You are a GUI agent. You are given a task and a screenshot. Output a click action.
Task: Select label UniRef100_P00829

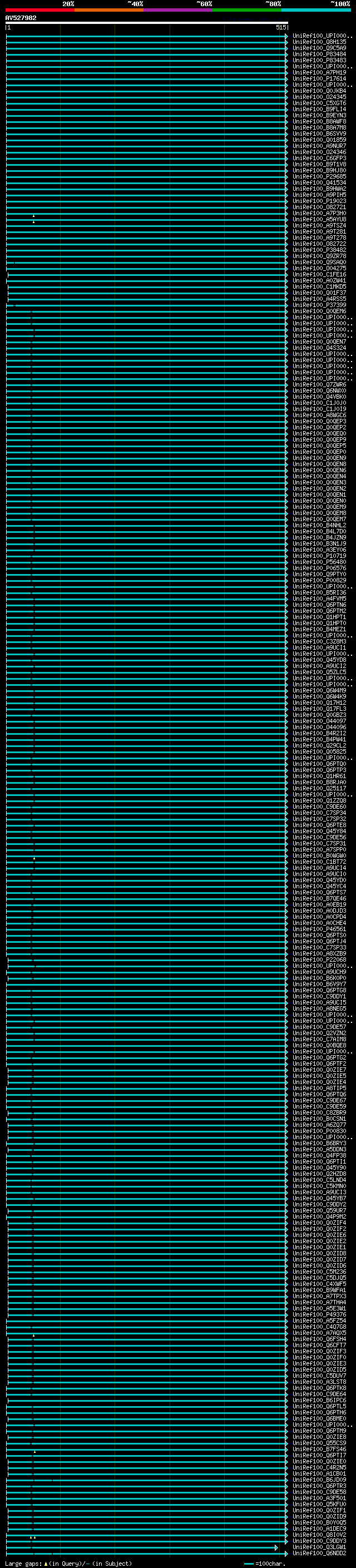click(x=319, y=580)
